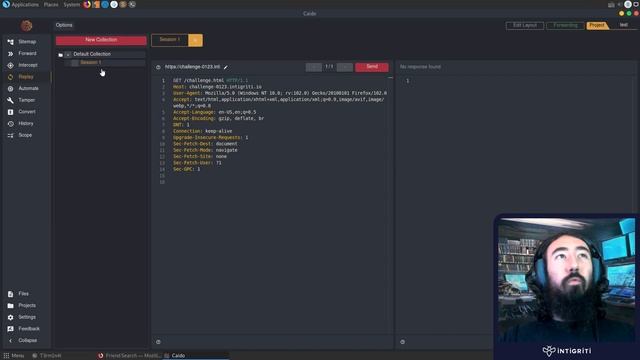640x360 pixels.
Task: Toggle the Forwarding button
Action: (x=565, y=25)
